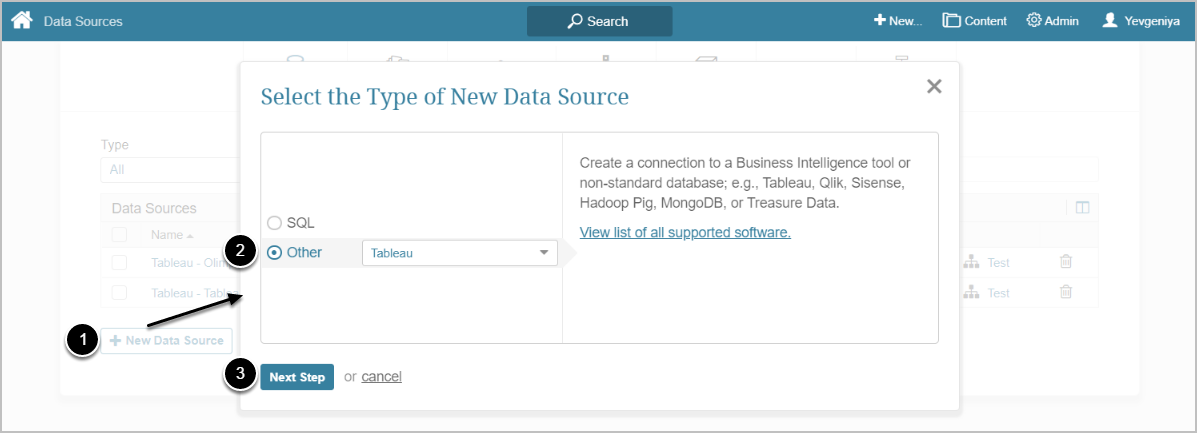Select the Other radio button

point(274,253)
